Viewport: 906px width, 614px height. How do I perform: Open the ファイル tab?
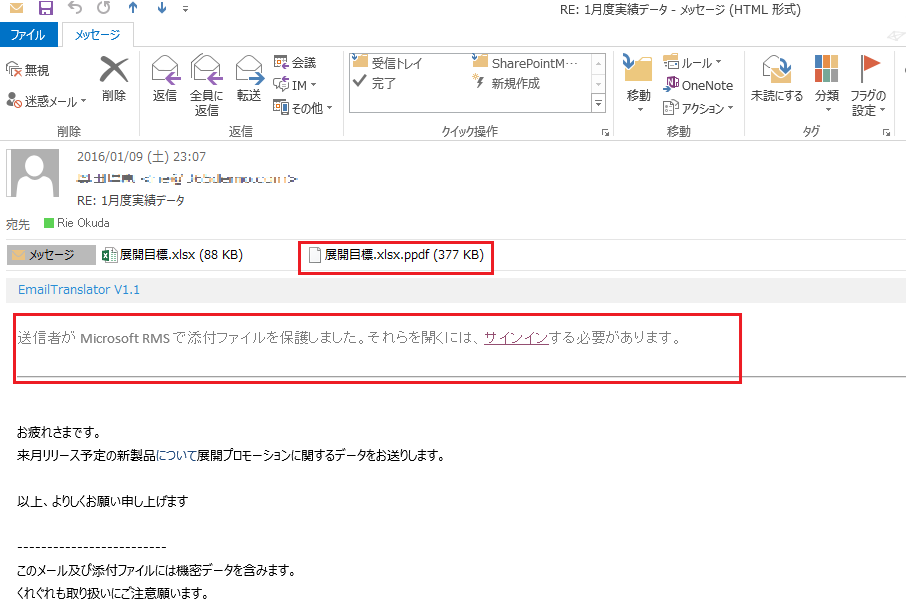click(28, 35)
